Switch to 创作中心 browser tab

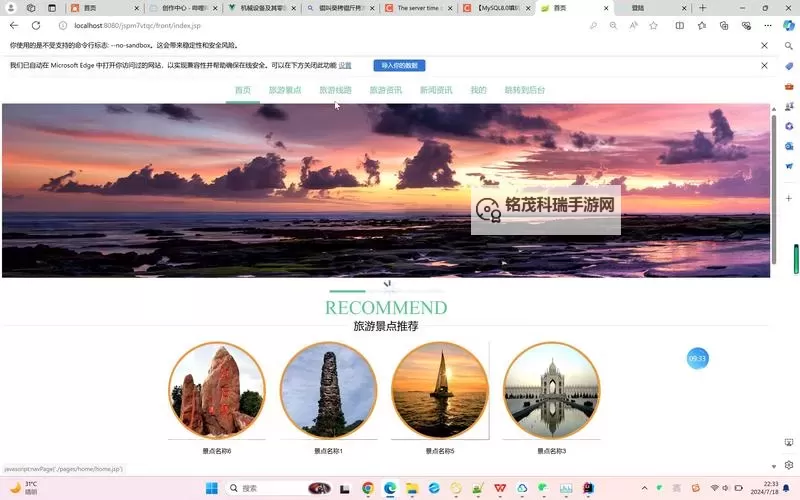pos(184,8)
